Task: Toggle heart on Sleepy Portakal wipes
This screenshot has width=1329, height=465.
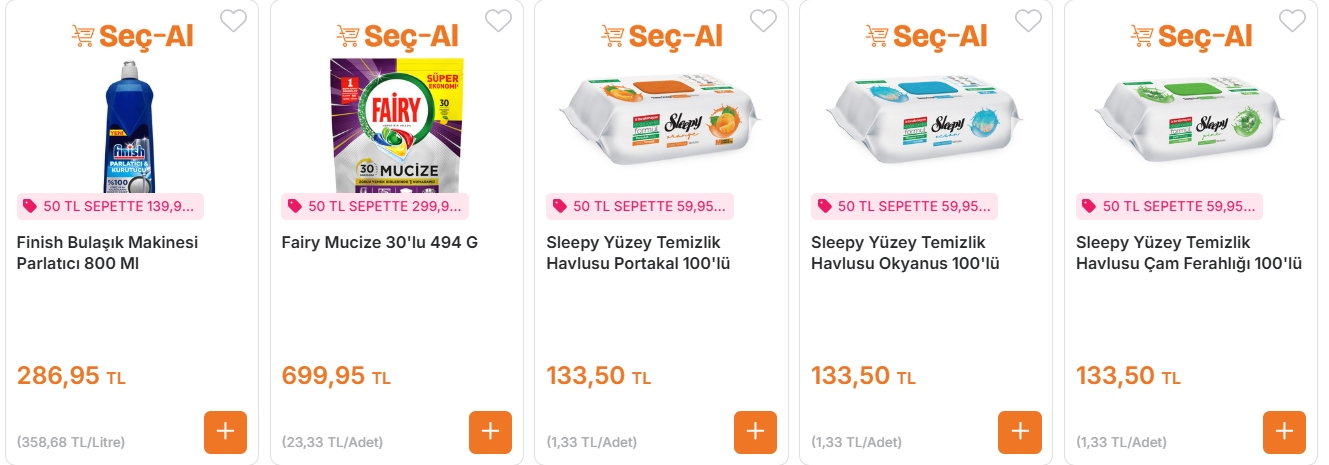Action: point(763,20)
